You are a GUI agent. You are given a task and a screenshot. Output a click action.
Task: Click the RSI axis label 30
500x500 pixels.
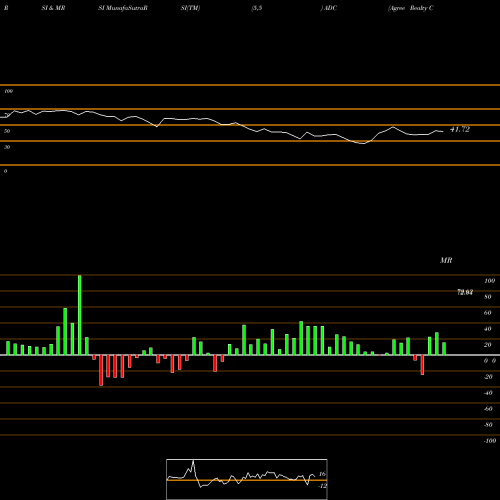(7, 147)
